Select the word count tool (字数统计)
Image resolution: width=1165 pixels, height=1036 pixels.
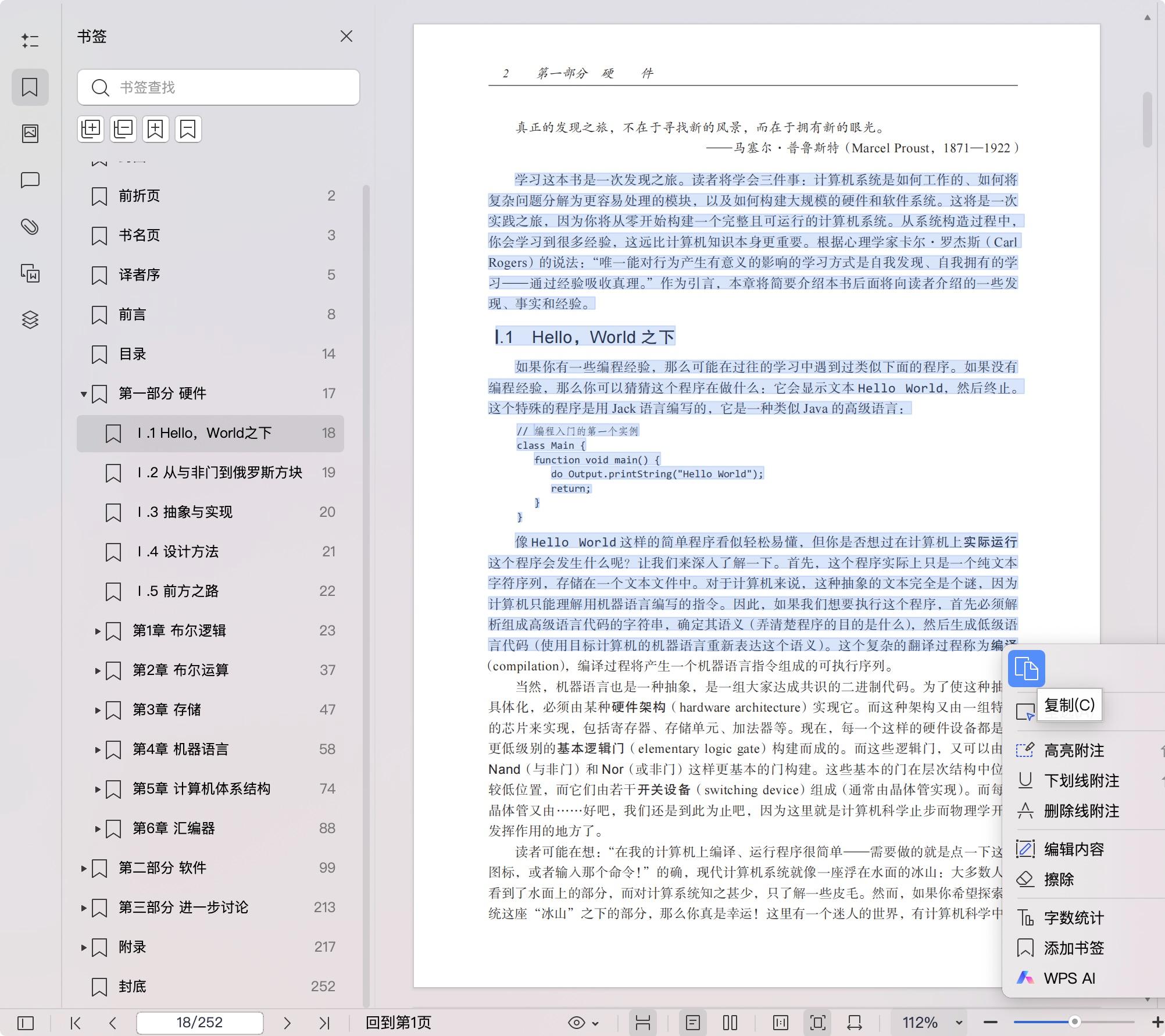pos(1073,917)
